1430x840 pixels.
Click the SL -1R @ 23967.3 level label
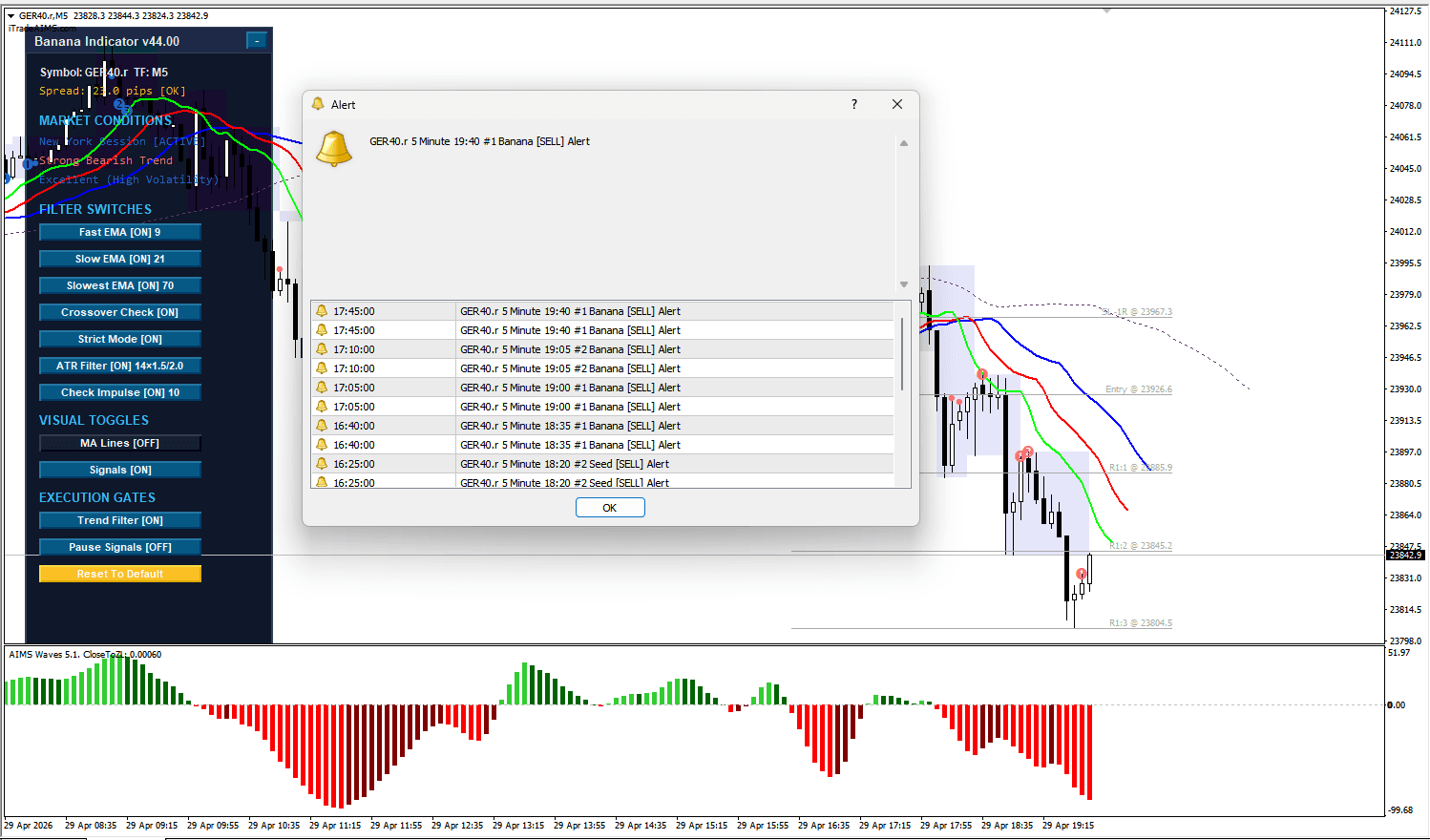tap(1136, 312)
